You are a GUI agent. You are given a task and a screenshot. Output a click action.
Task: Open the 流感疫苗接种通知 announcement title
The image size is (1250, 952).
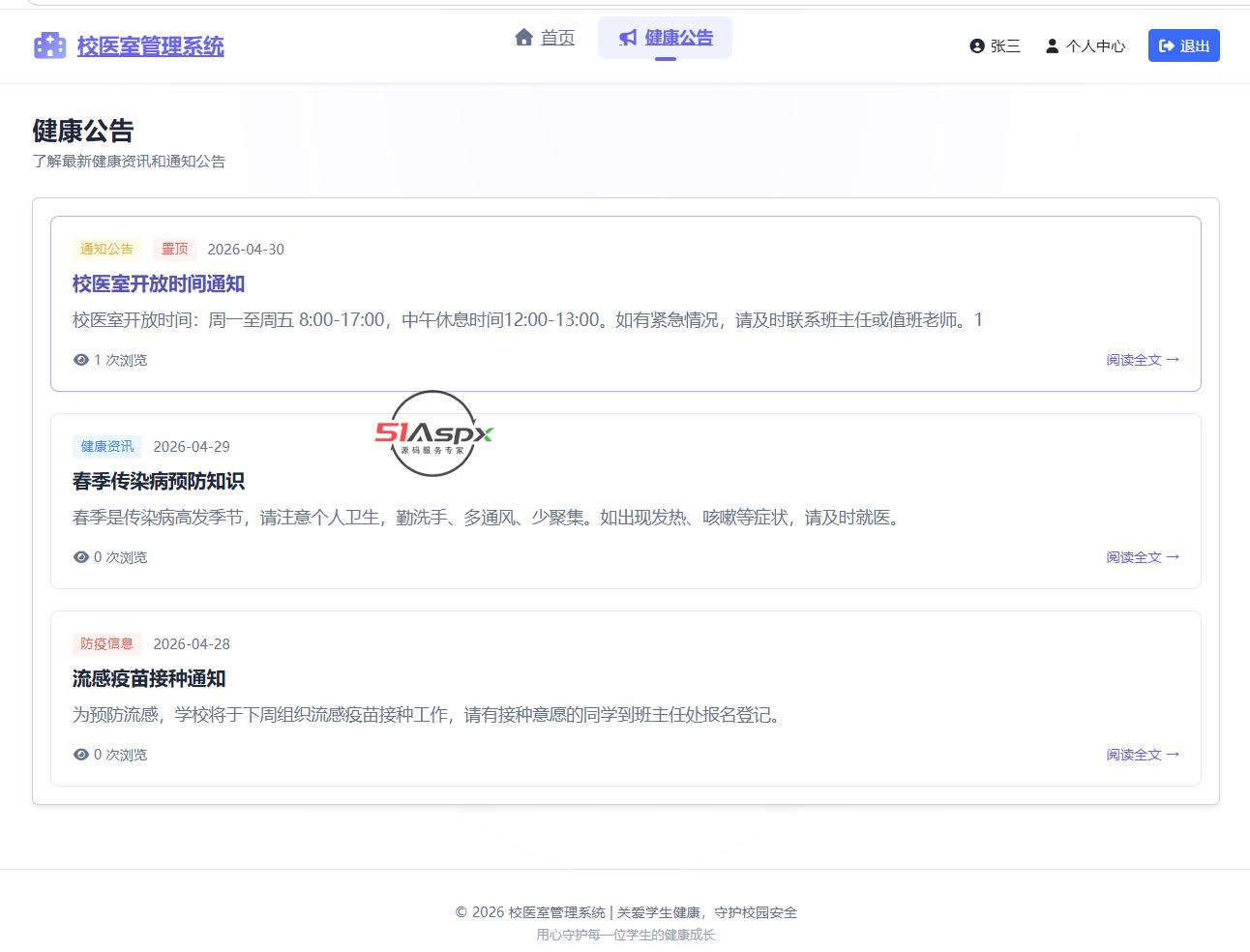click(x=149, y=678)
